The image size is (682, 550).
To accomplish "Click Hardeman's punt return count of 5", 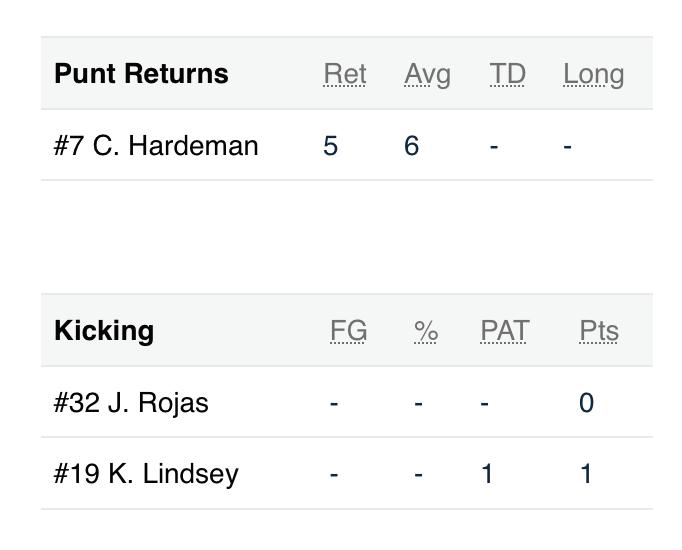I will [x=331, y=146].
